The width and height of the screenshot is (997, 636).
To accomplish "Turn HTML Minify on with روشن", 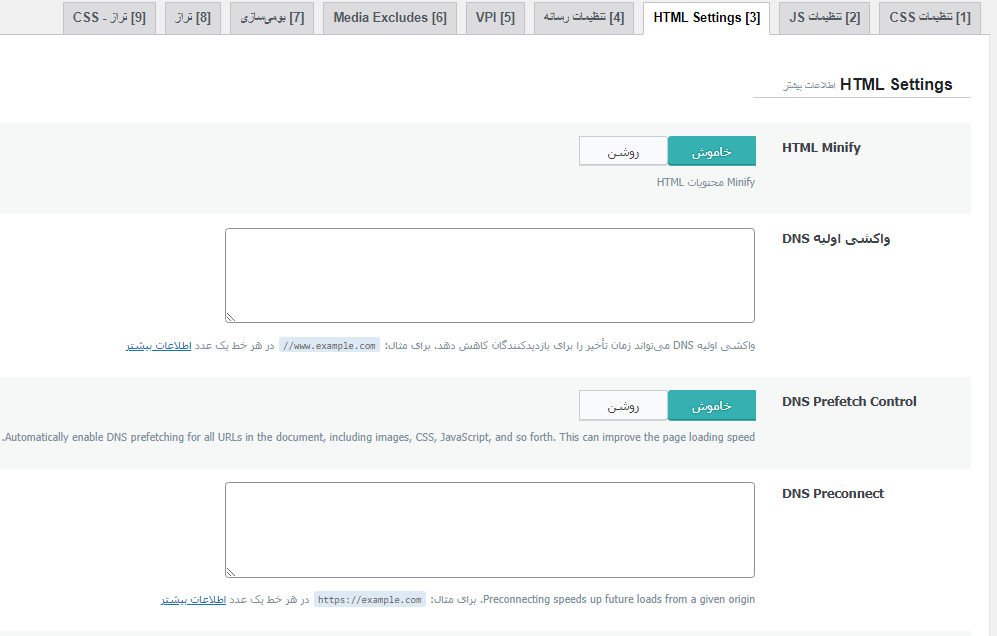I will [623, 152].
